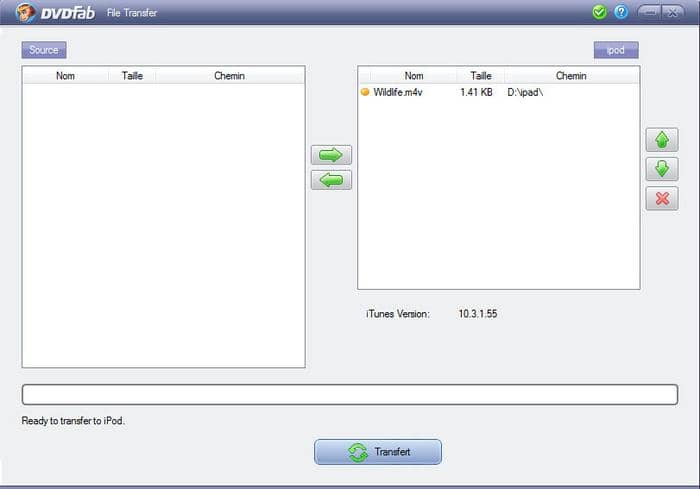Click the iTunes Version label

tap(398, 313)
